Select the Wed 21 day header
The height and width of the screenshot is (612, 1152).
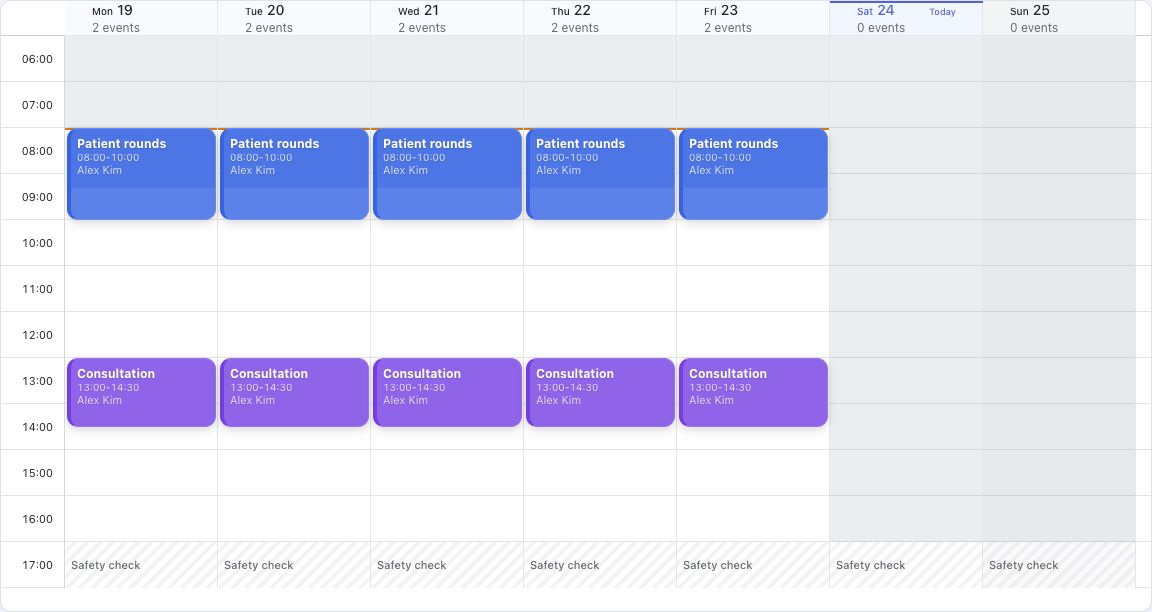pyautogui.click(x=447, y=18)
